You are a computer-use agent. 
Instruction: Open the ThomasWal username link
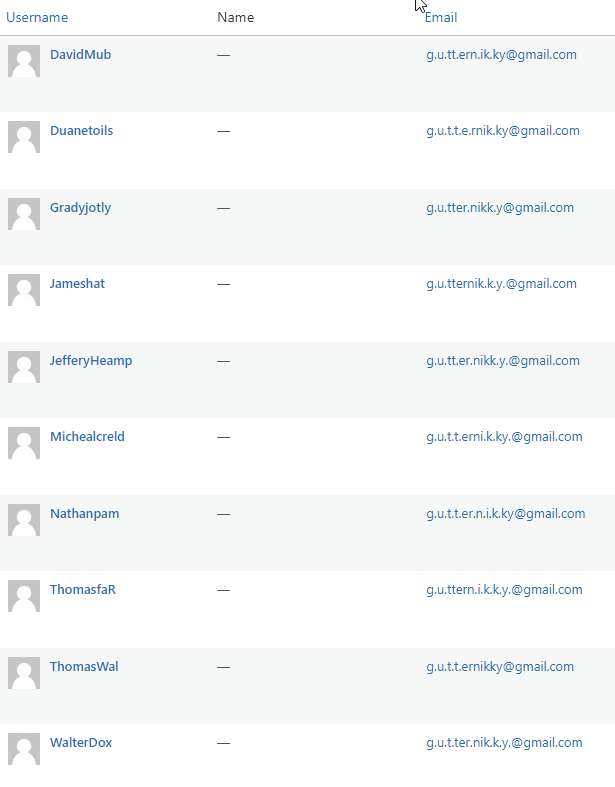84,667
